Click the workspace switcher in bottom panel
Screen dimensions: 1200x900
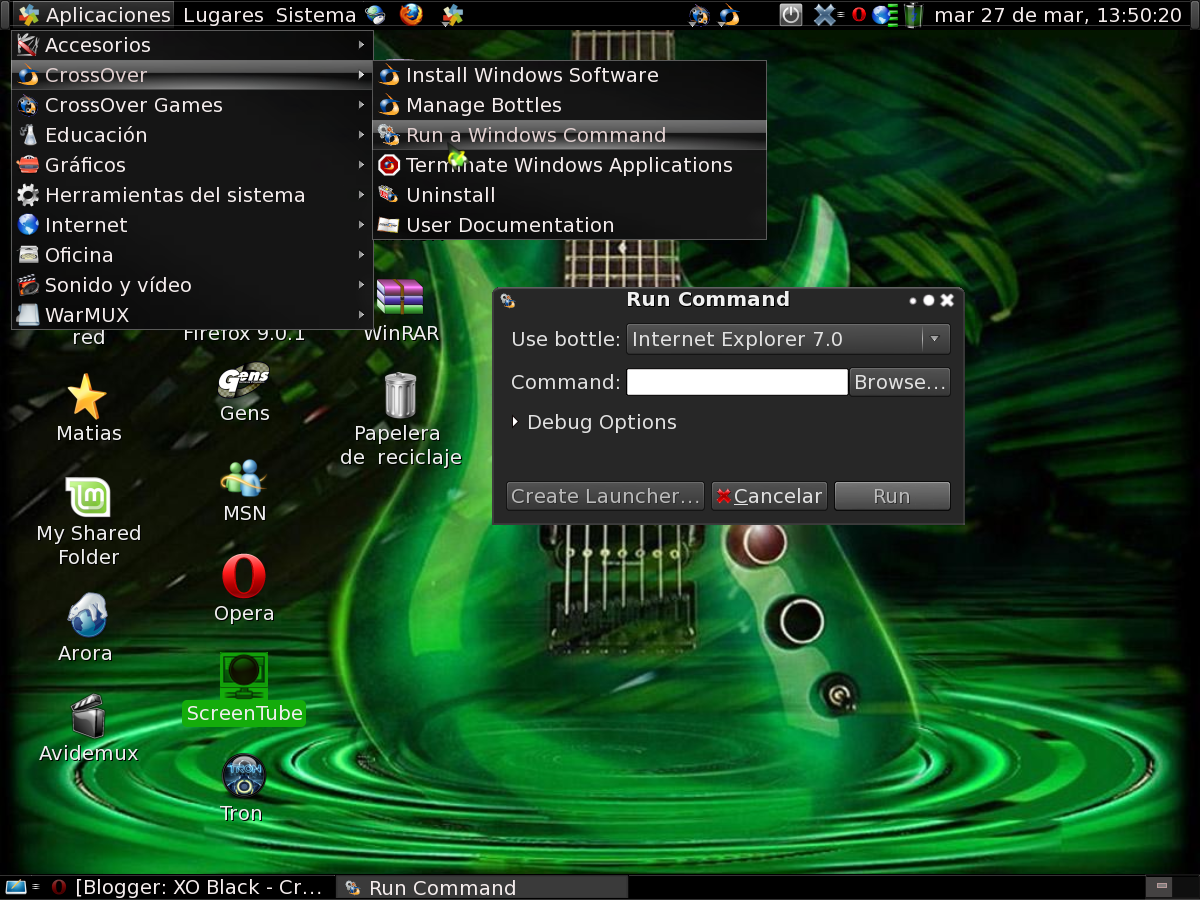point(1160,887)
